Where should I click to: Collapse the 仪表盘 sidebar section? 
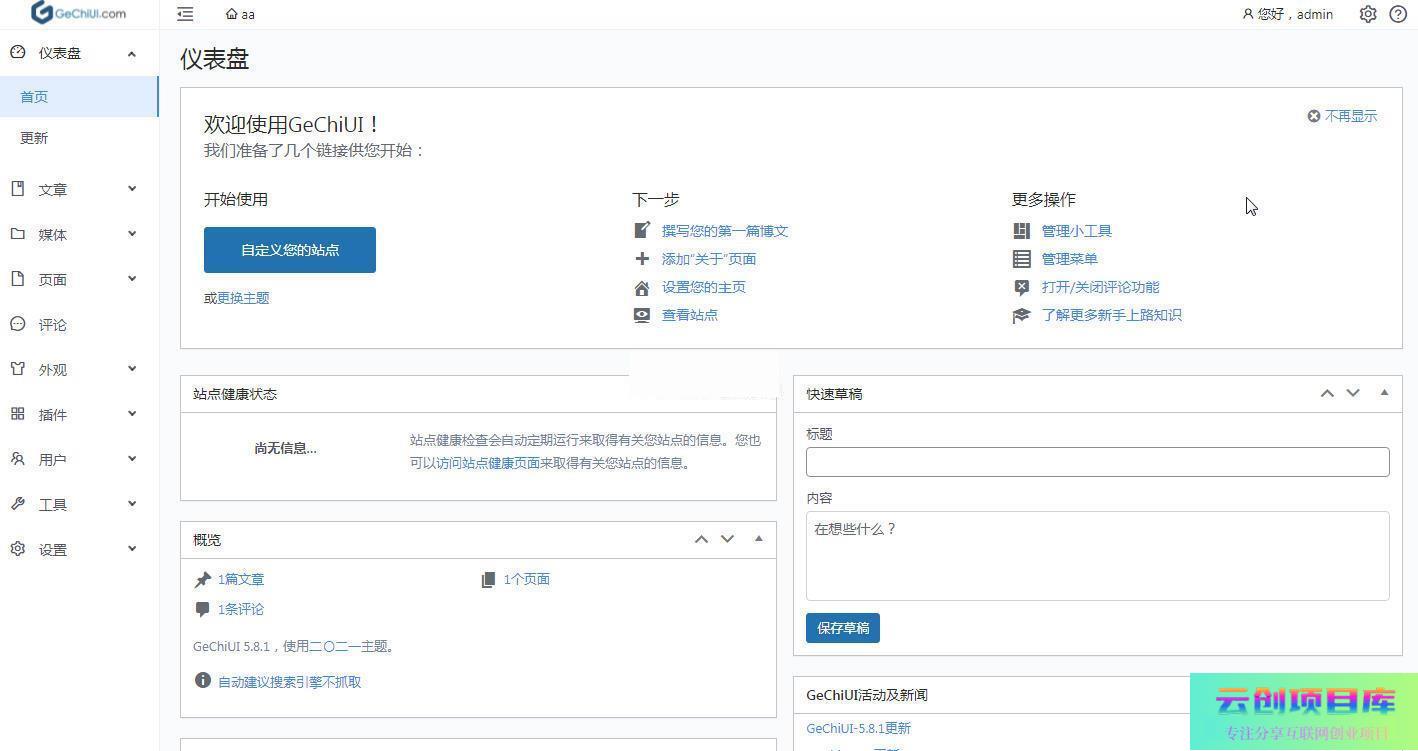coord(131,53)
